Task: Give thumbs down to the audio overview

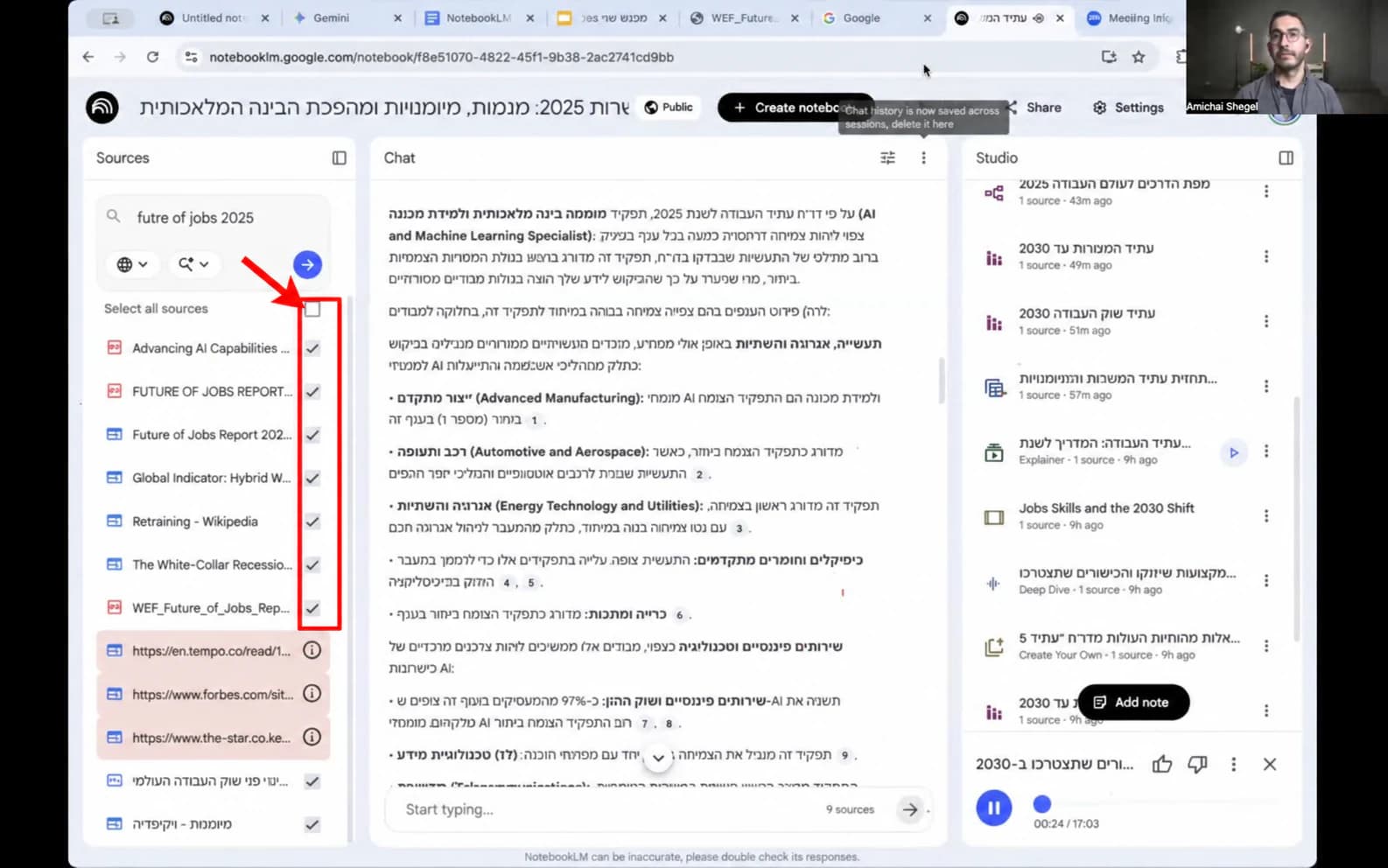Action: point(1197,764)
